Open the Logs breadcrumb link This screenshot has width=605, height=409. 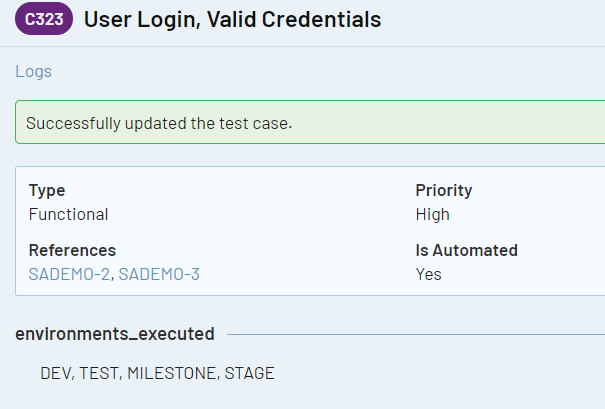[33, 71]
